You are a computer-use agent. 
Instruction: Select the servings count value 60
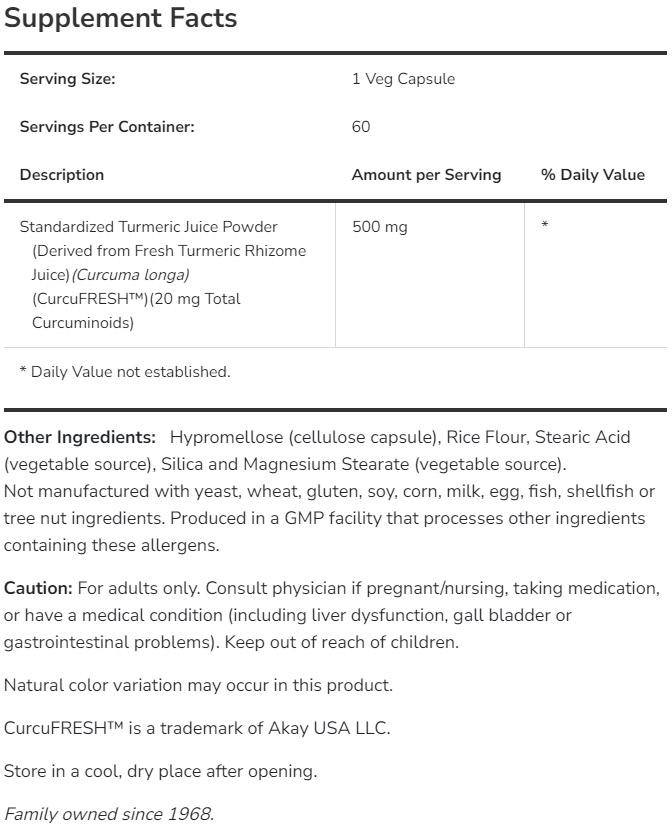click(x=361, y=127)
